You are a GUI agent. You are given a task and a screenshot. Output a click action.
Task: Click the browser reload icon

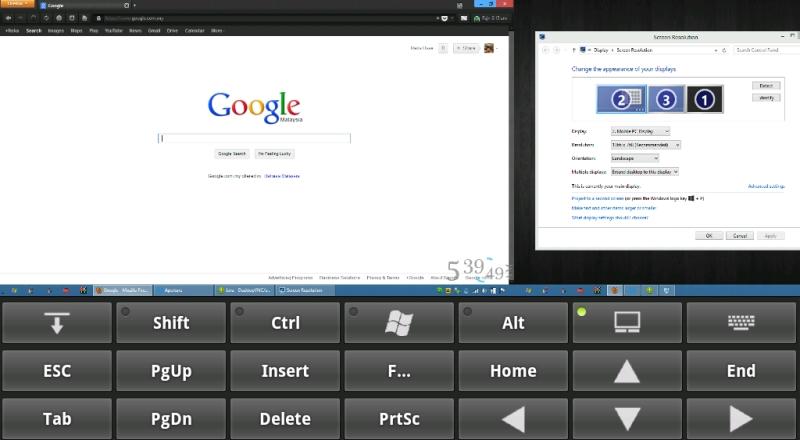point(46,18)
